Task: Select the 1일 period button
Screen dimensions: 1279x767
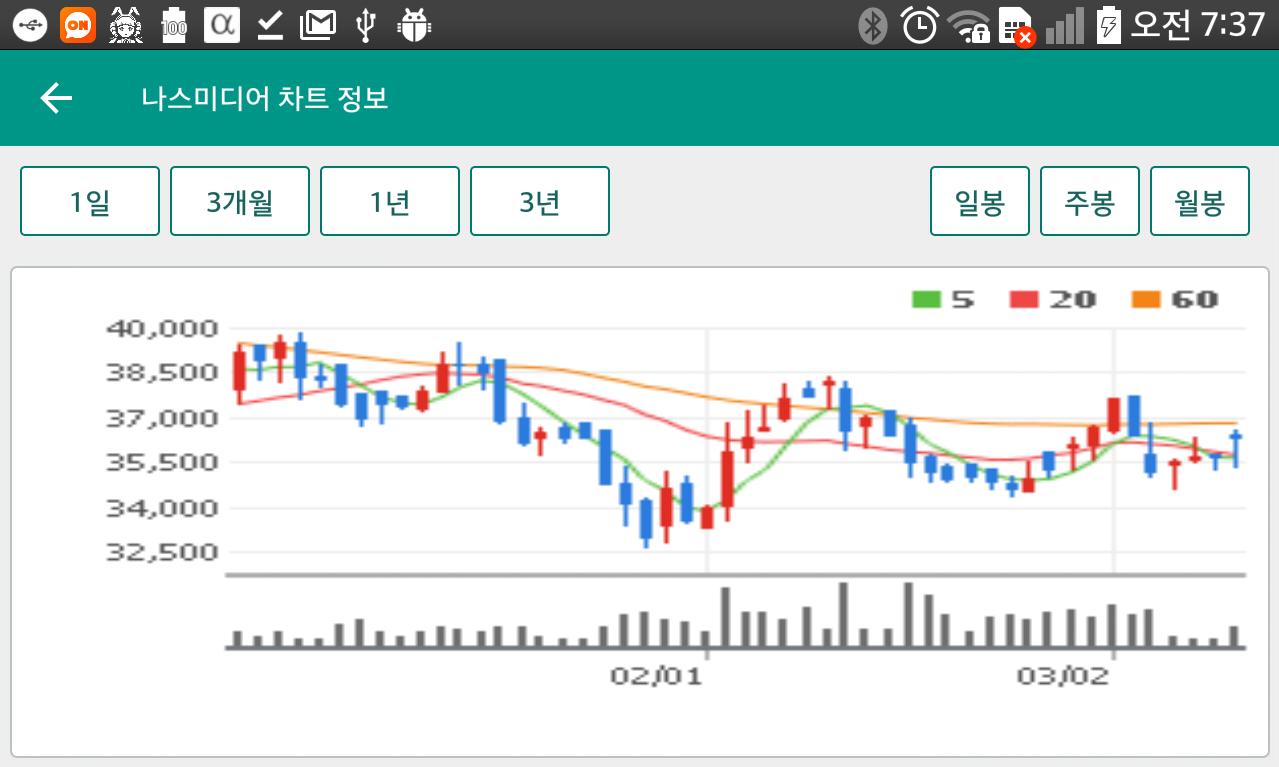Action: pos(90,201)
